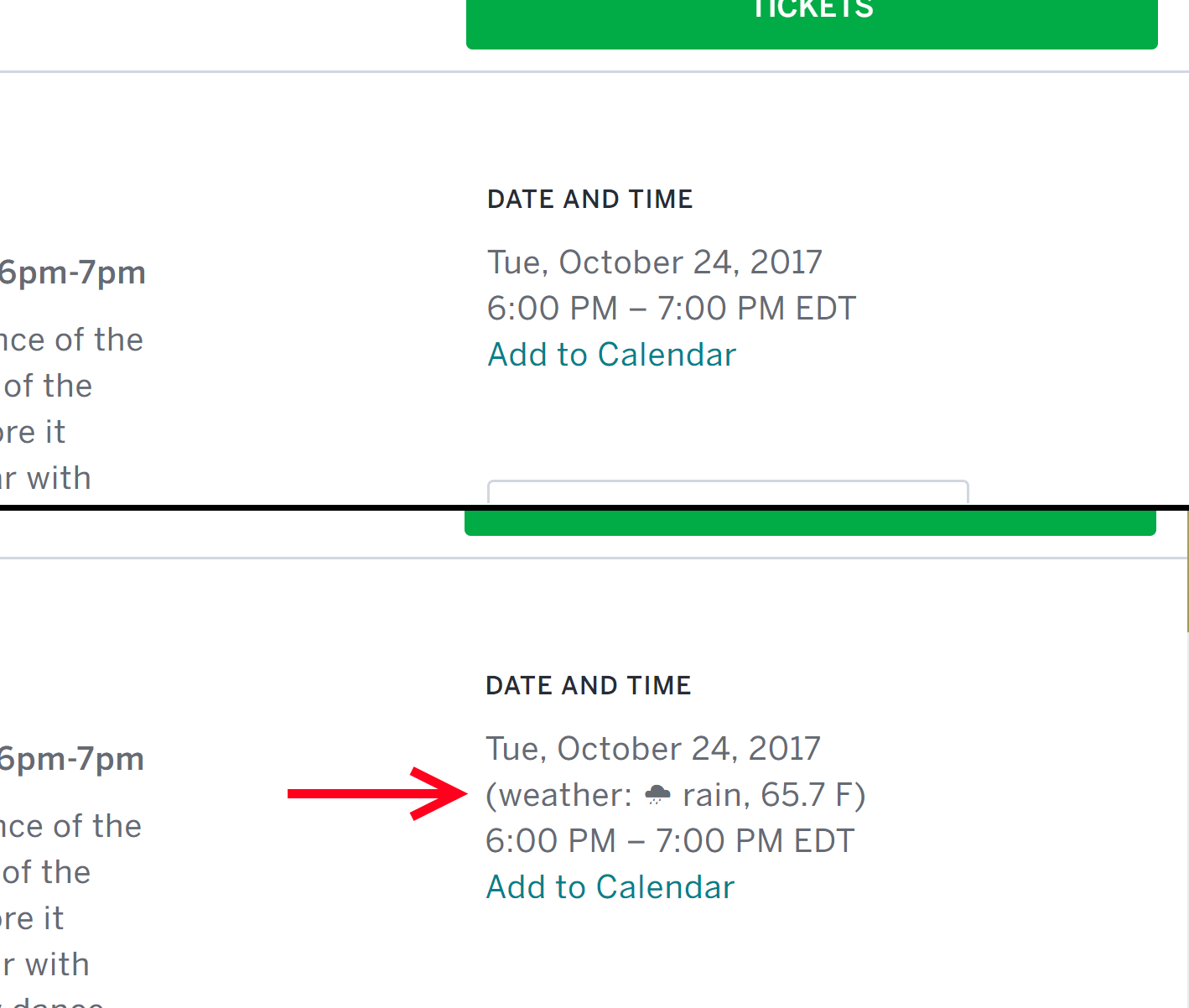
Task: Click the empty bordered box above the black divider
Action: coord(728,492)
